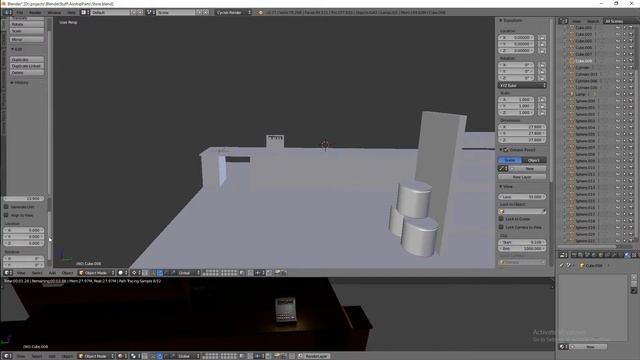Open the Object Mode dropdown in the lower 3D view
Image resolution: width=640 pixels, height=360 pixels.
pos(97,356)
